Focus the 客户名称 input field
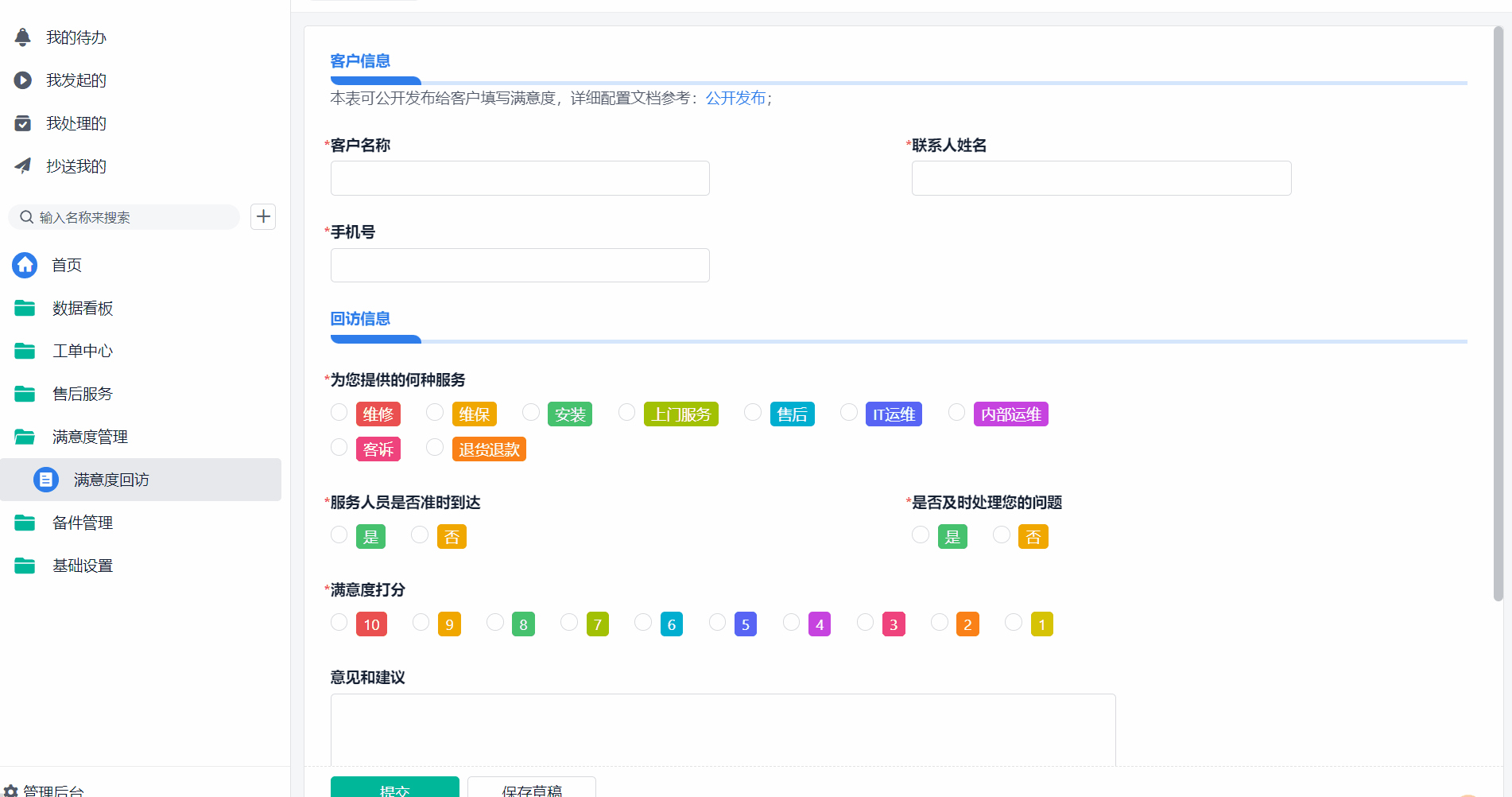 520,178
